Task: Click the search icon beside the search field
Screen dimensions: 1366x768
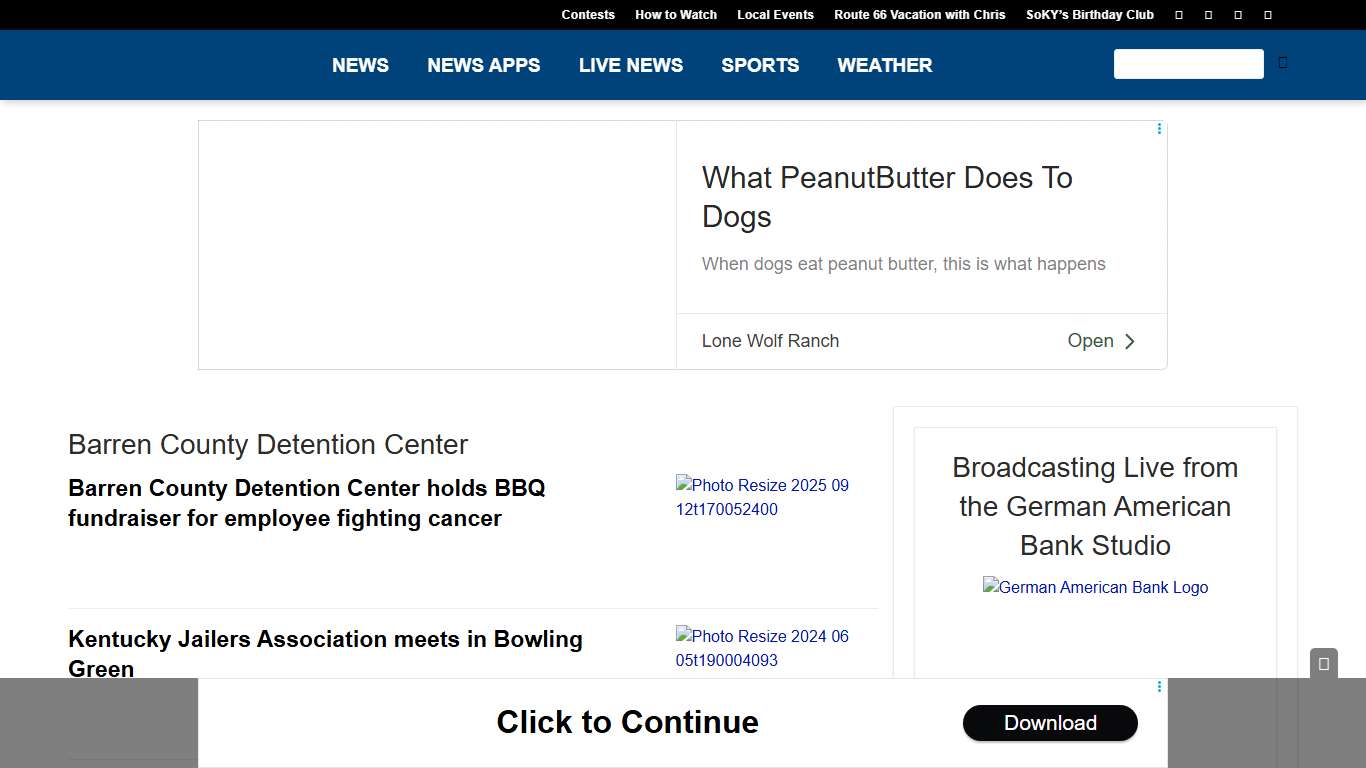Action: [1283, 63]
